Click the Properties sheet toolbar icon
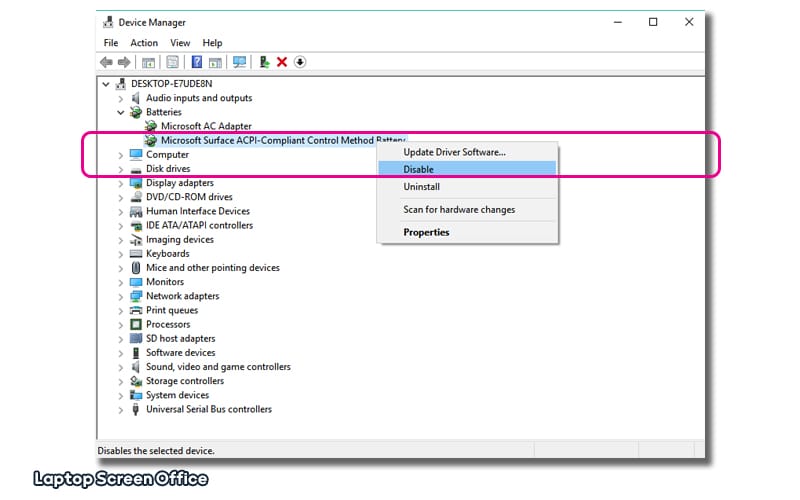Image resolution: width=800 pixels, height=500 pixels. (x=172, y=62)
